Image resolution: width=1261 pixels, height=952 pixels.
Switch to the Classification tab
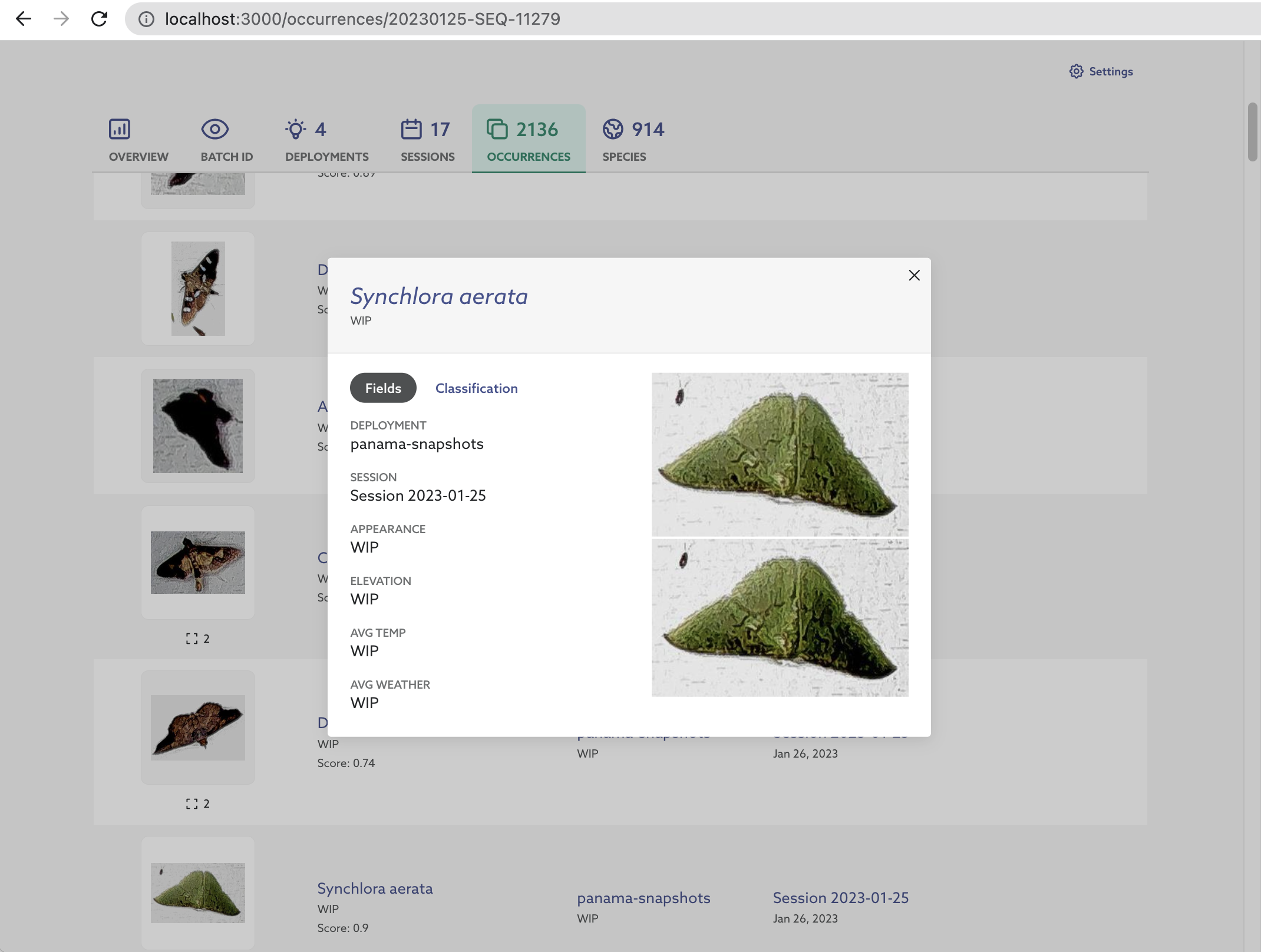(476, 388)
